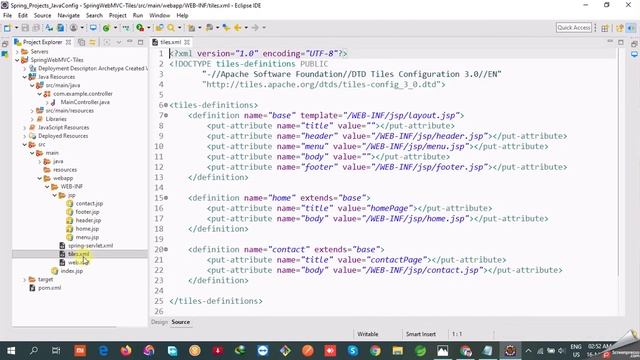Open the Run menu
The width and height of the screenshot is (640, 360).
[x=138, y=16]
